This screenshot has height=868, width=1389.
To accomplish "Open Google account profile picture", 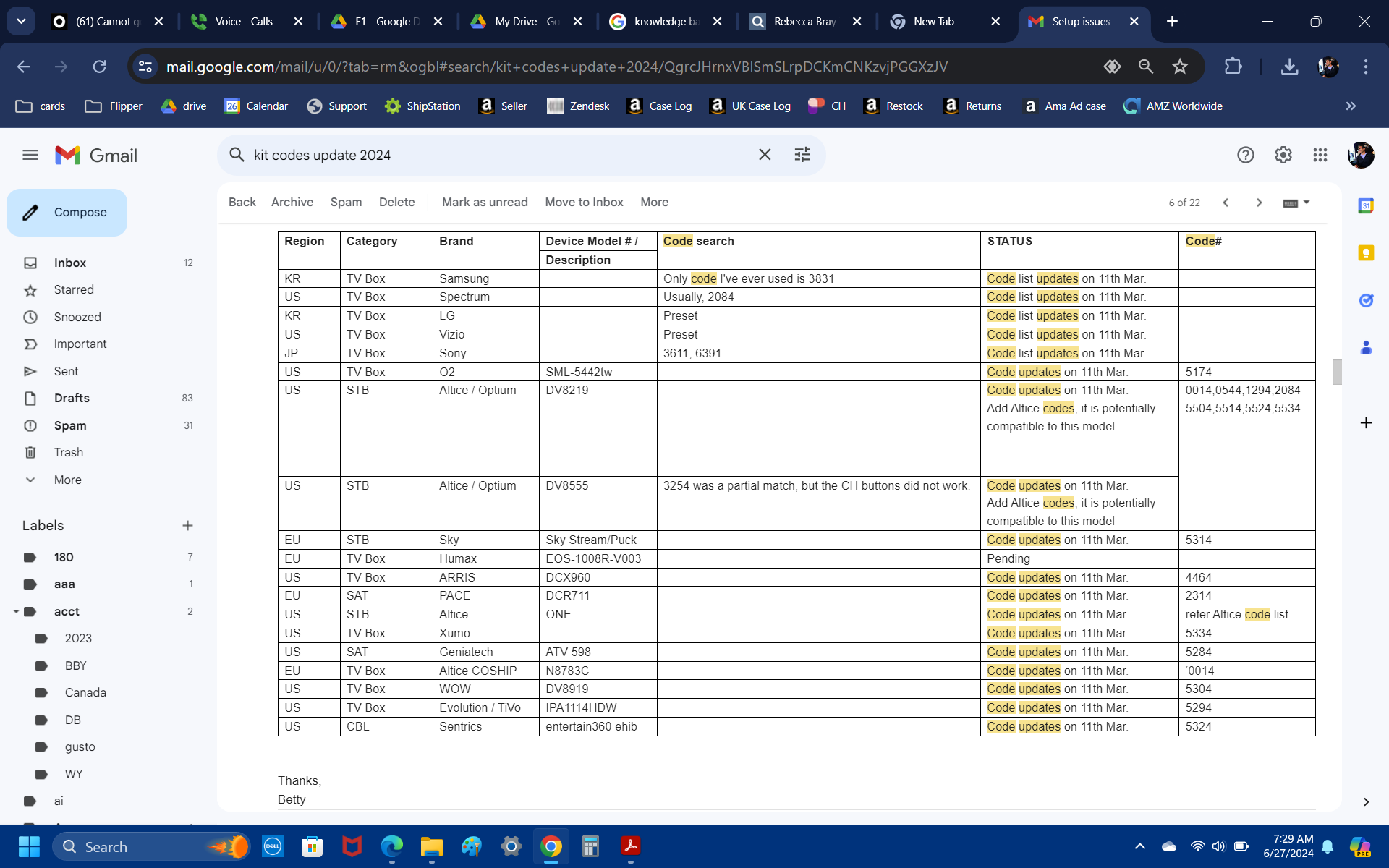I will coord(1361,155).
